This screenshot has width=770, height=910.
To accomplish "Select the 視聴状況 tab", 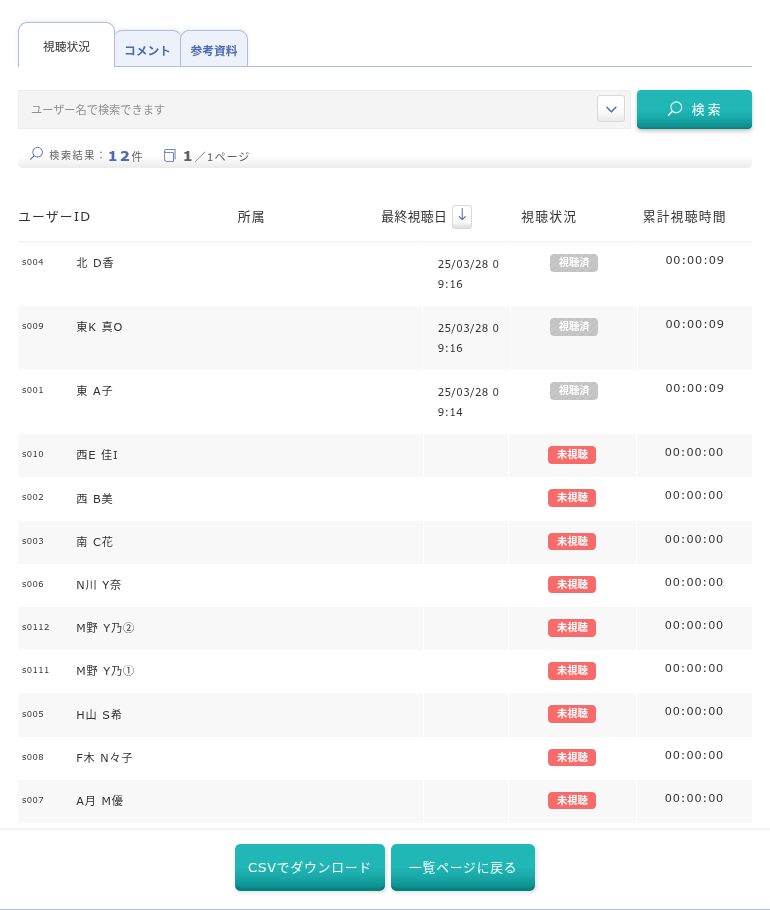I will coord(66,46).
